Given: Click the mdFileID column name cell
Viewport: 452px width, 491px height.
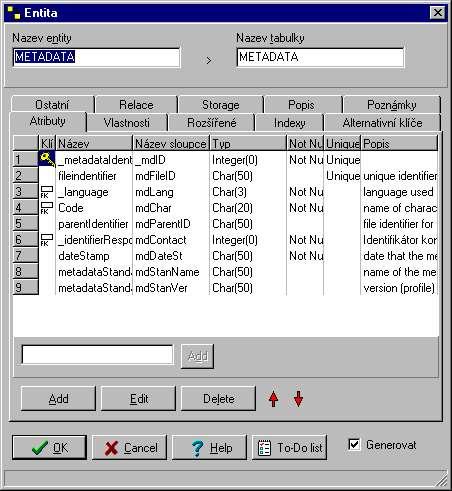Looking at the screenshot, I should 171,176.
